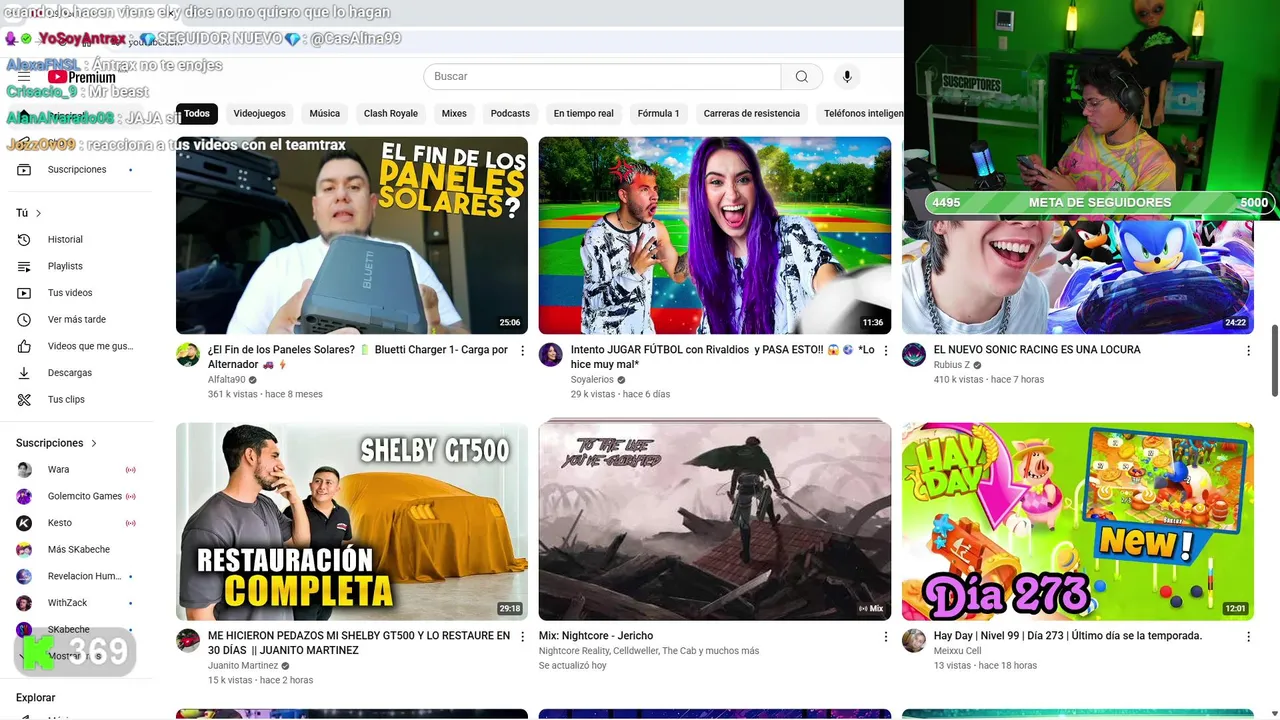
Task: Open options menu for Nightcore Jericho mix
Action: click(x=885, y=636)
